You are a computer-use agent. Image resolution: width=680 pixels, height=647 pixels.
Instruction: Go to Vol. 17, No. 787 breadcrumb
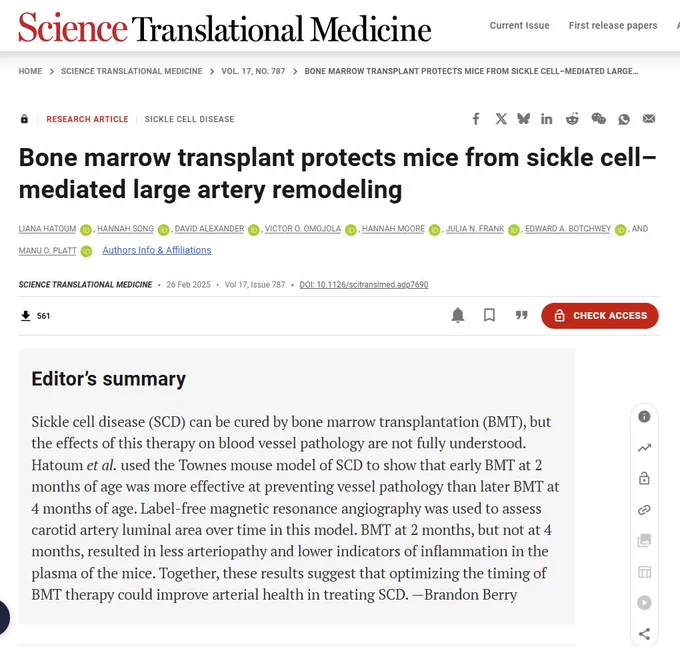click(x=253, y=71)
